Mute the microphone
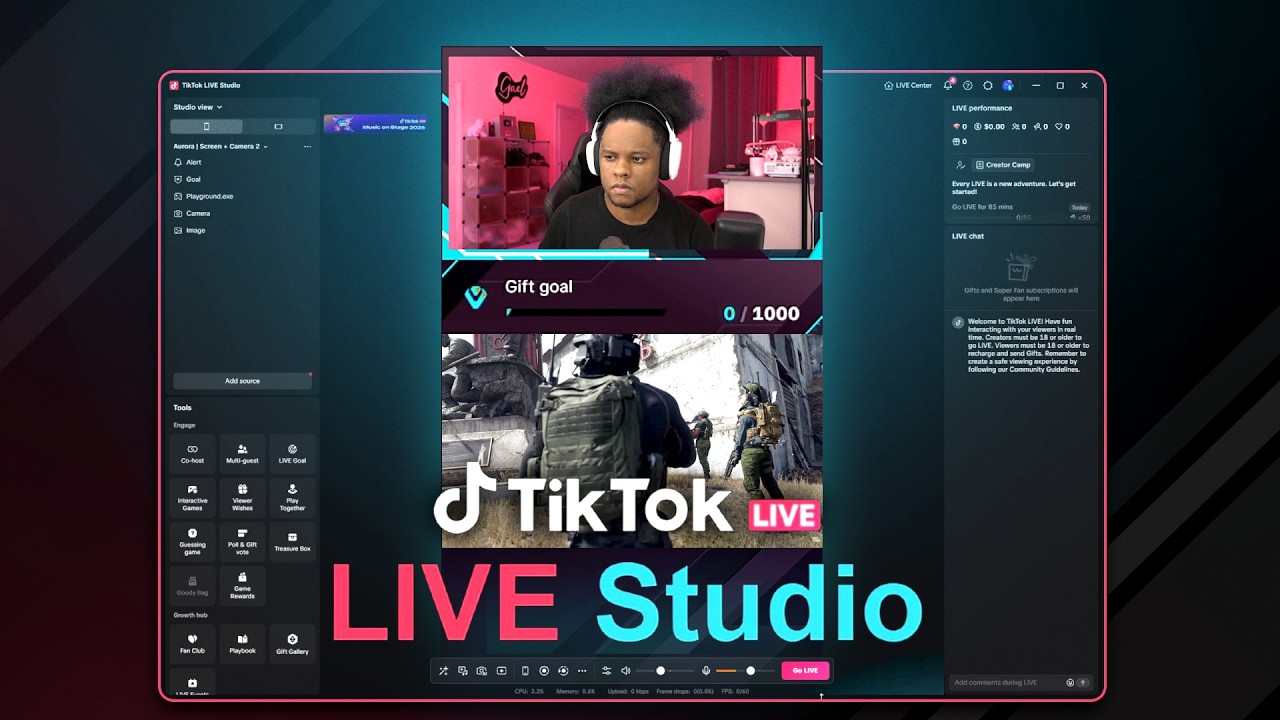Image resolution: width=1280 pixels, height=720 pixels. (x=706, y=671)
